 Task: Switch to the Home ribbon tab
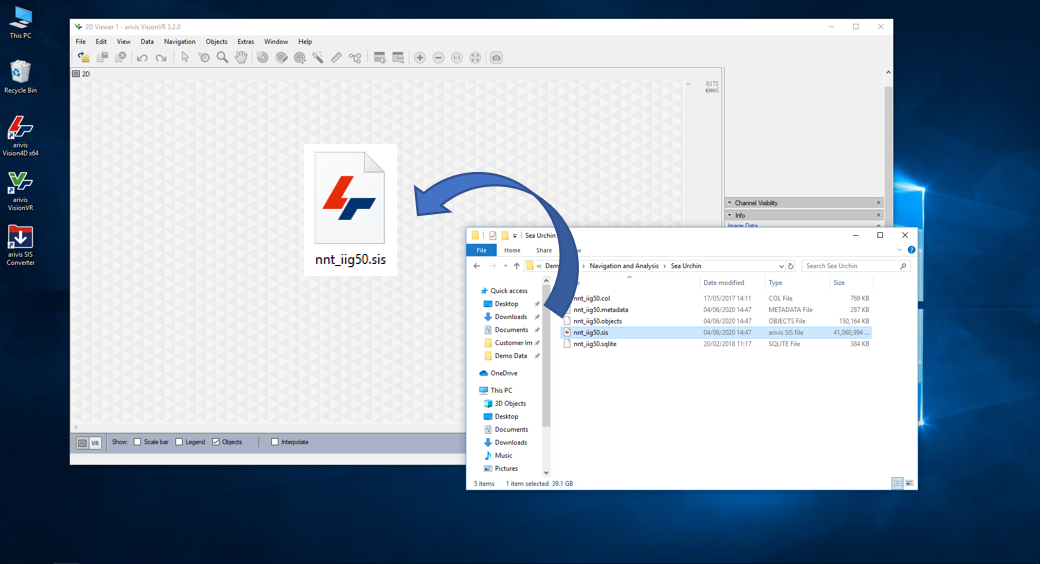coord(512,250)
